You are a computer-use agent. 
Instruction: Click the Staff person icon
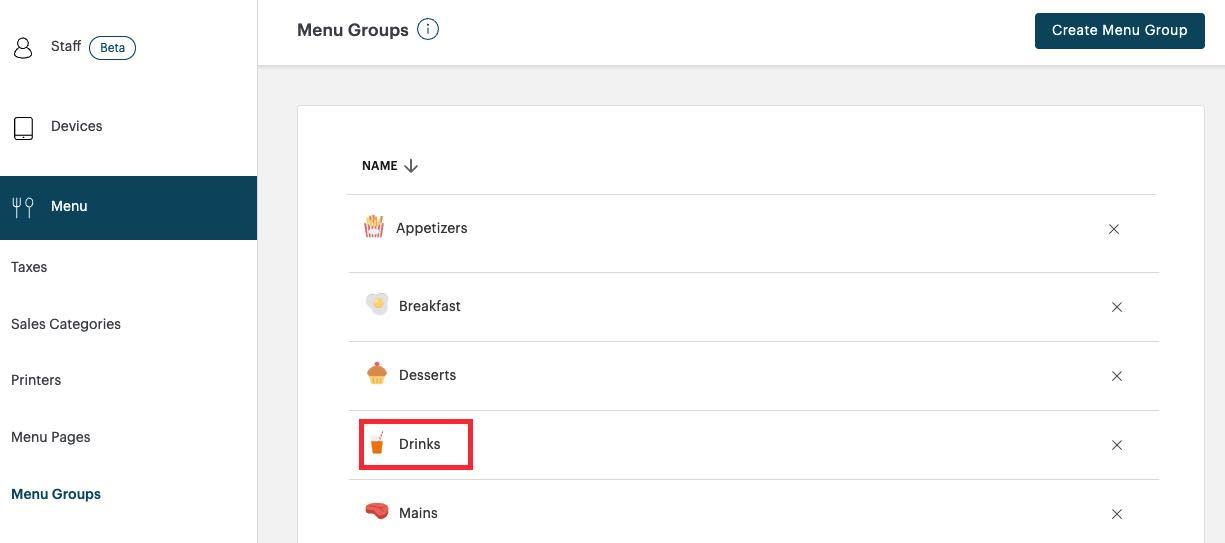coord(23,48)
